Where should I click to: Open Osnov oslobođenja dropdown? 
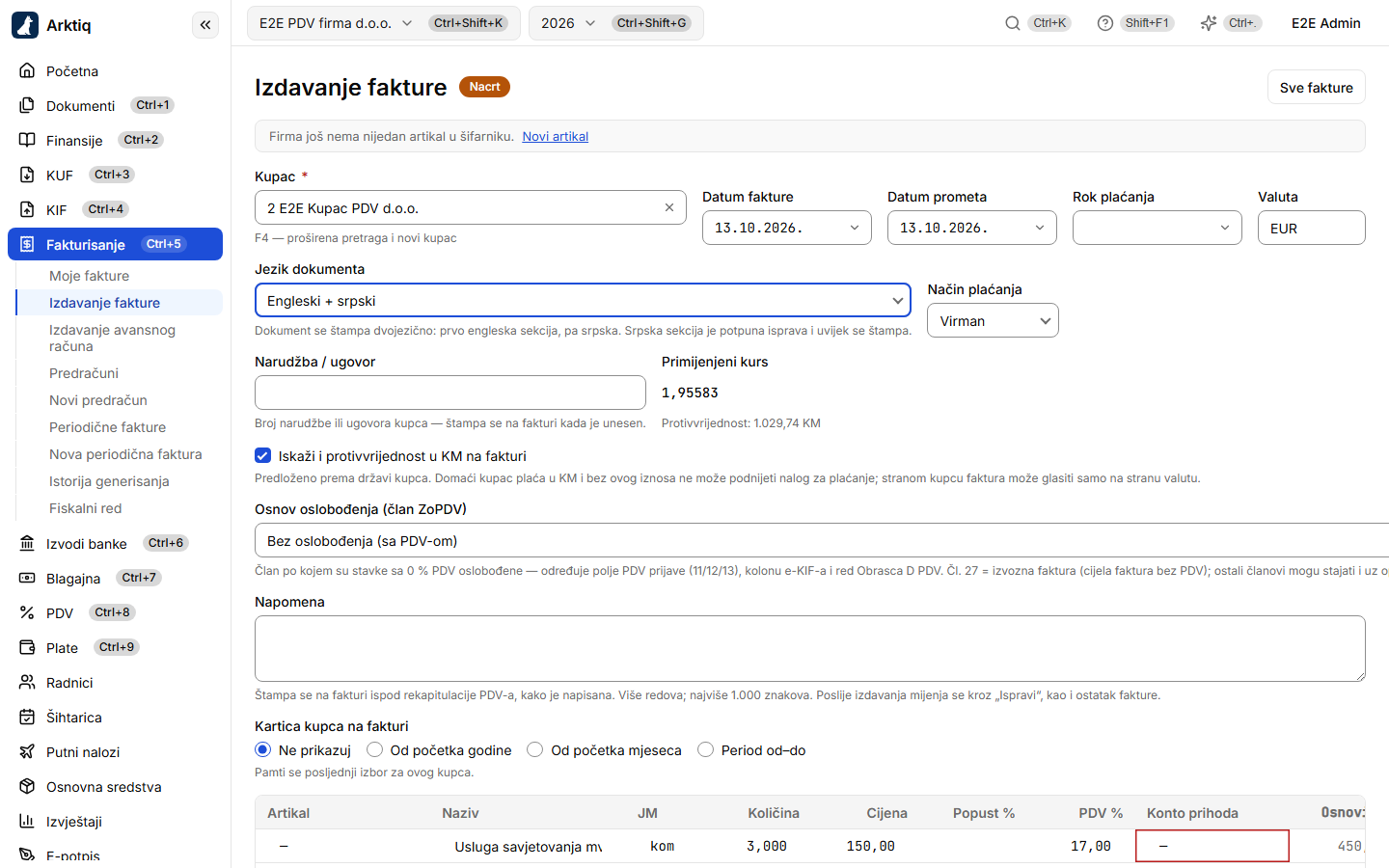click(x=822, y=540)
